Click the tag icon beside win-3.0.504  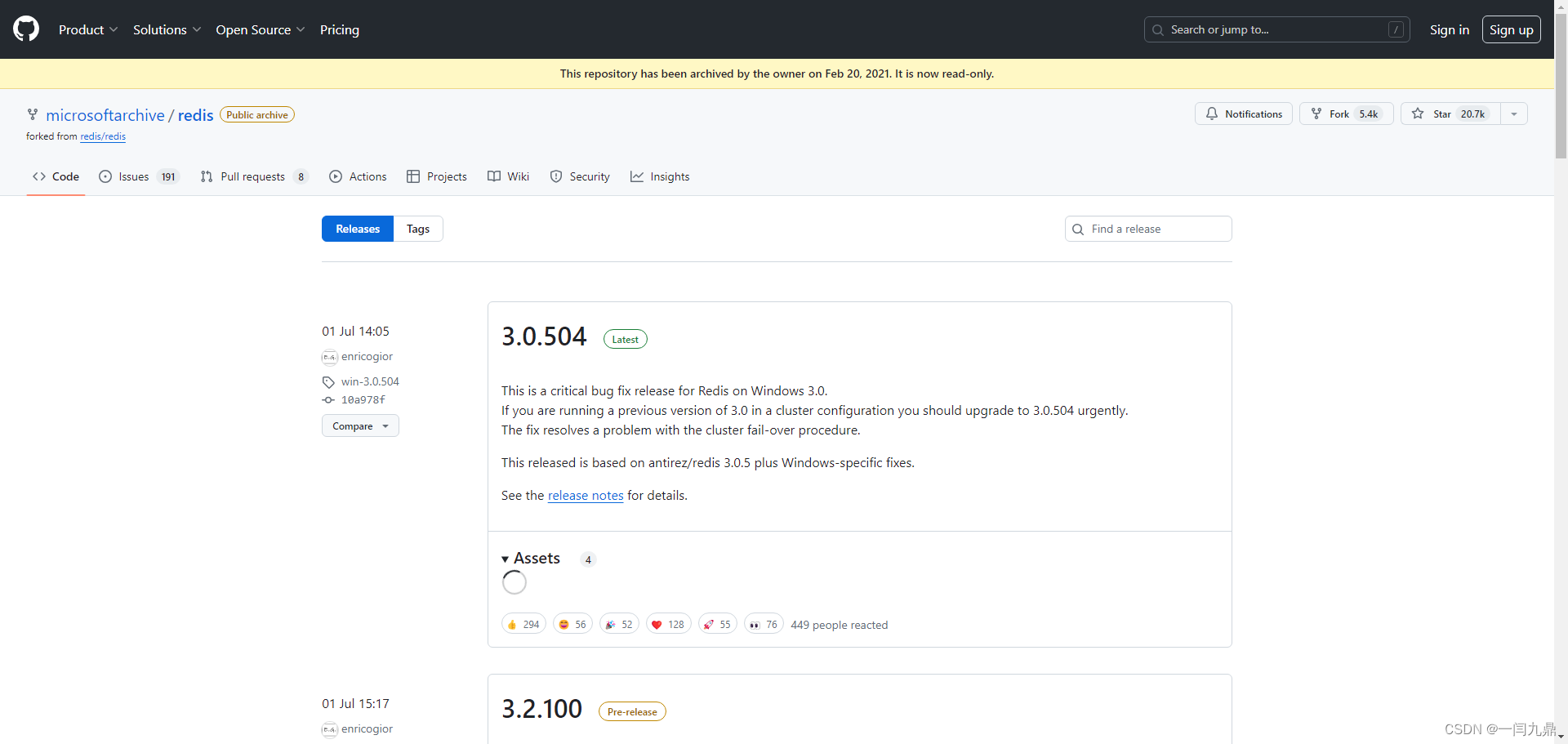click(x=328, y=382)
